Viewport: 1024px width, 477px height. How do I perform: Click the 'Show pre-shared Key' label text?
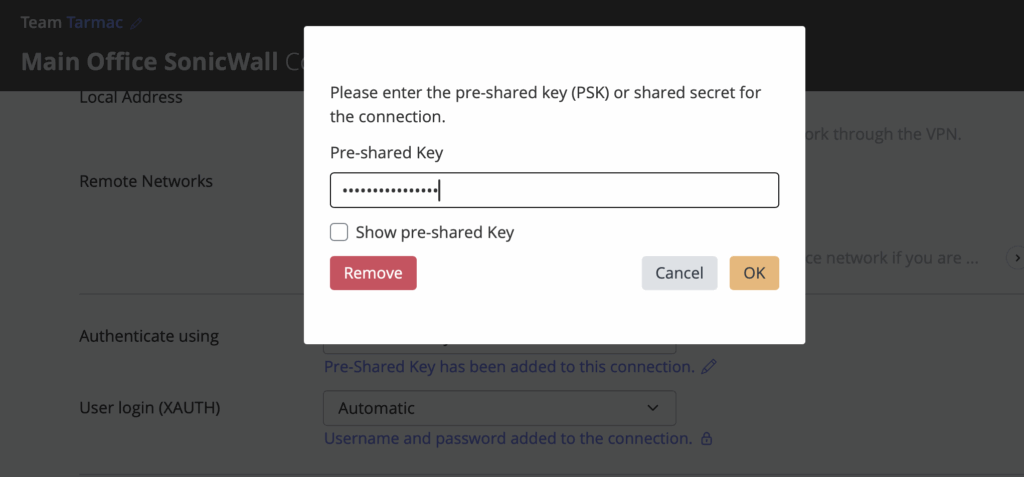point(434,233)
